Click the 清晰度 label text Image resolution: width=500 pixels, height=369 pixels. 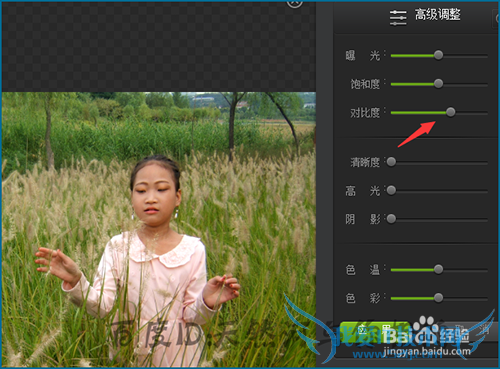click(365, 162)
